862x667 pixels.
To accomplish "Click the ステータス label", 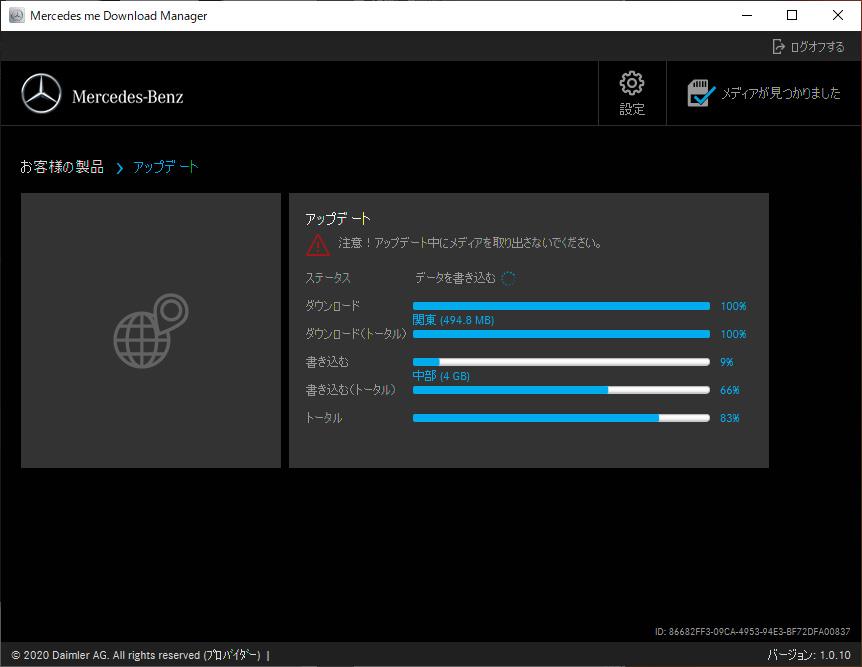I will [x=328, y=278].
